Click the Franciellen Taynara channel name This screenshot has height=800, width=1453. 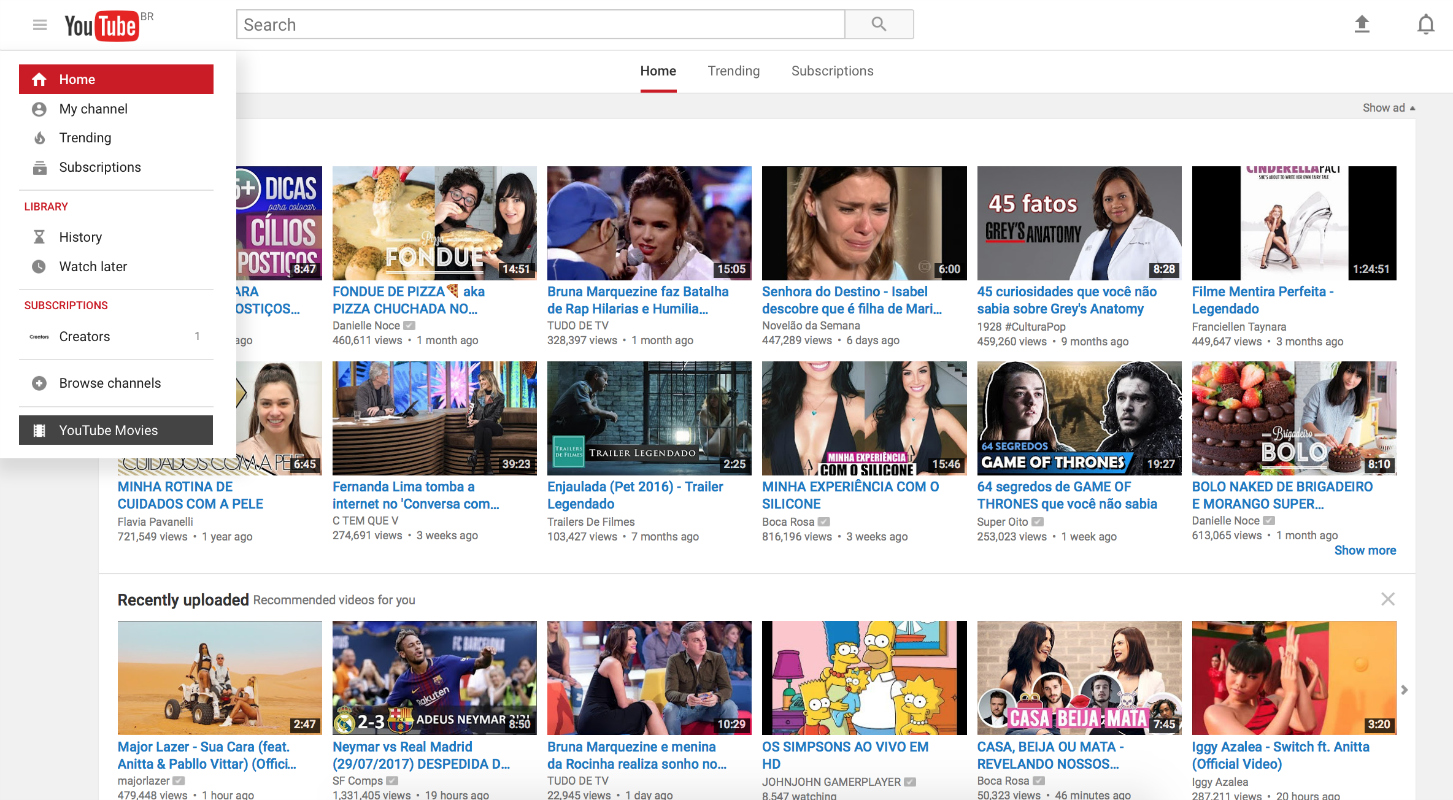[x=1239, y=327]
